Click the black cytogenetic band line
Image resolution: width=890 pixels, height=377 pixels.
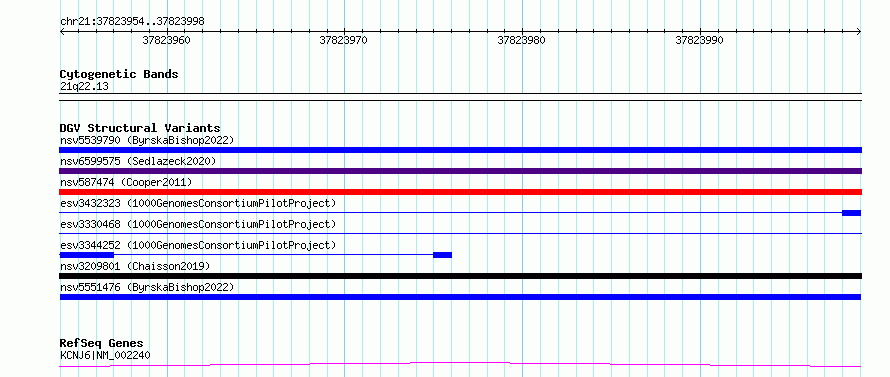click(x=460, y=97)
